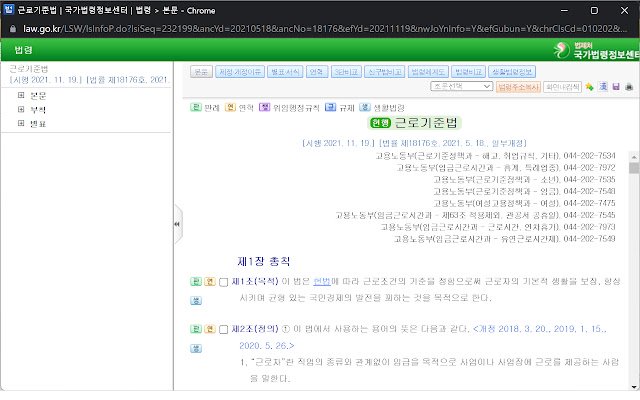Click the bookmark star icon in toolbar
Screen dimensions: 640x400
point(589,87)
